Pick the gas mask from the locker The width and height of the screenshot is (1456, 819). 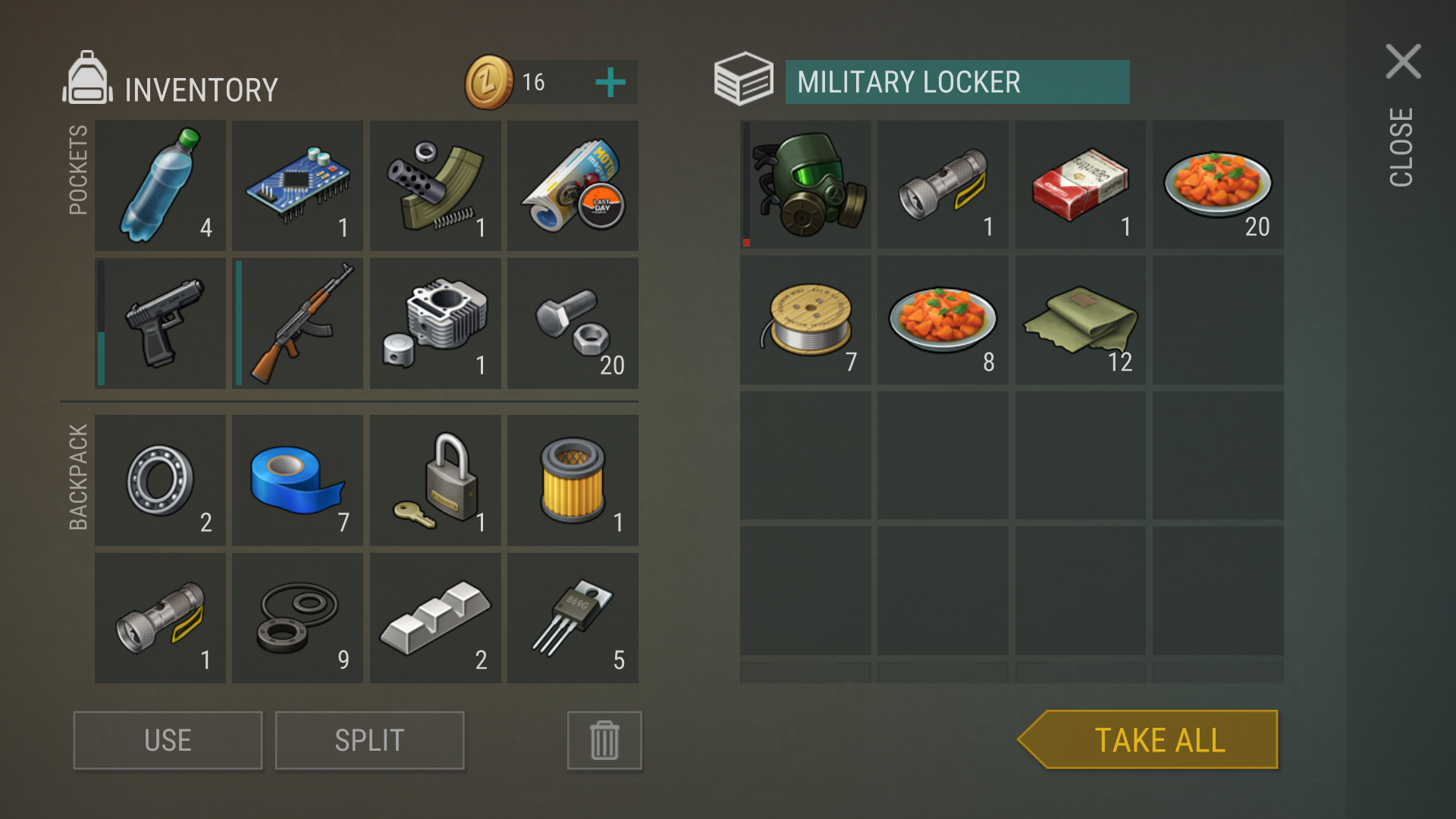[805, 184]
